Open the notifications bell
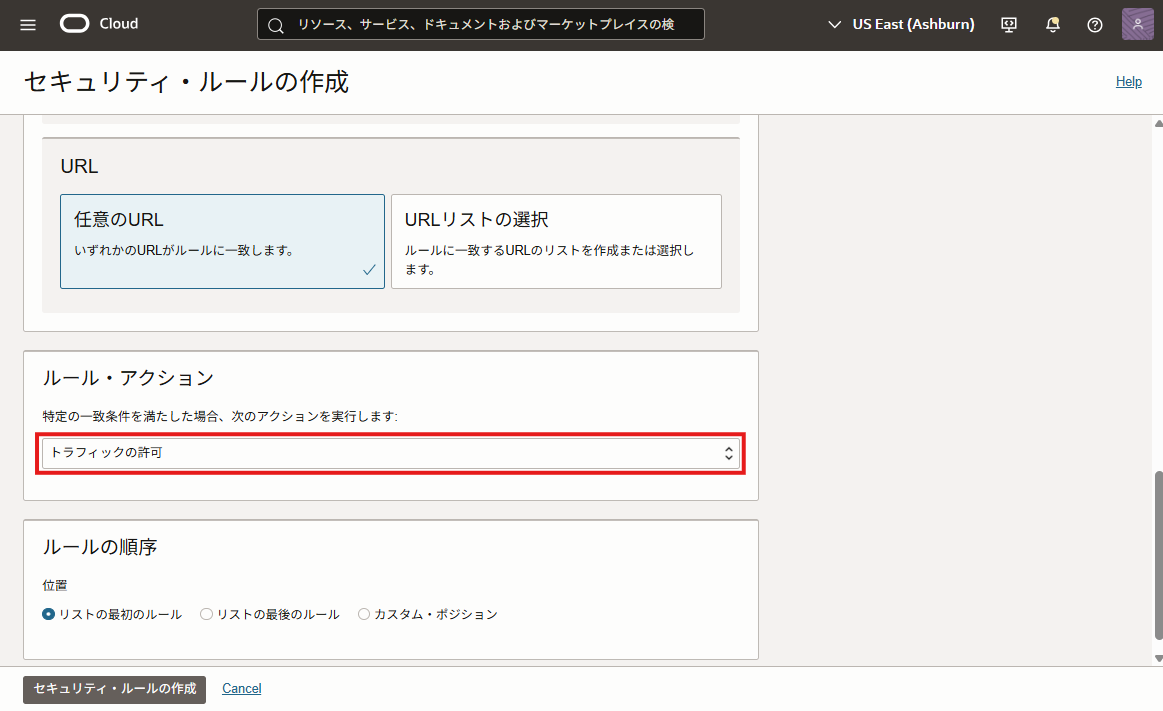Viewport: 1163px width, 711px height. (x=1052, y=25)
